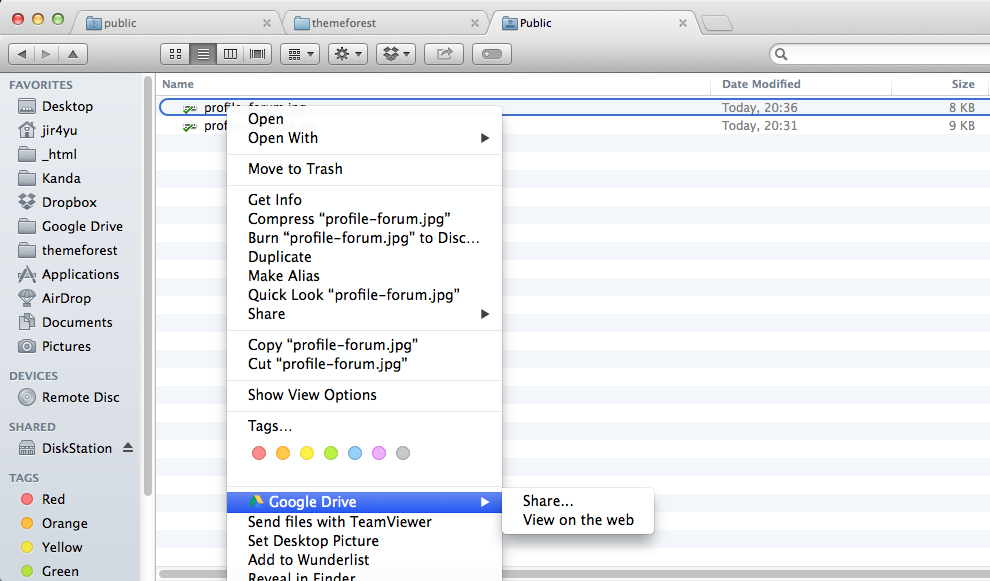Go to enclosing folder with up arrow

coord(73,54)
